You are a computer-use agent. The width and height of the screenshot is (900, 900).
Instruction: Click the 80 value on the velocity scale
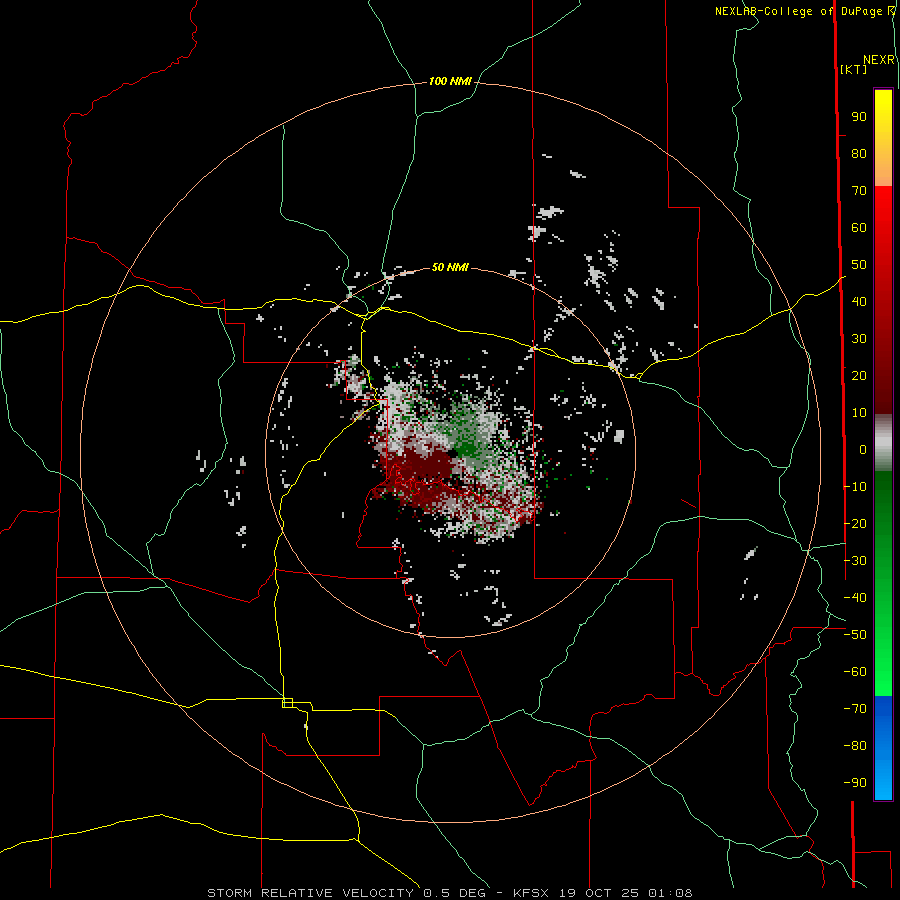click(859, 154)
